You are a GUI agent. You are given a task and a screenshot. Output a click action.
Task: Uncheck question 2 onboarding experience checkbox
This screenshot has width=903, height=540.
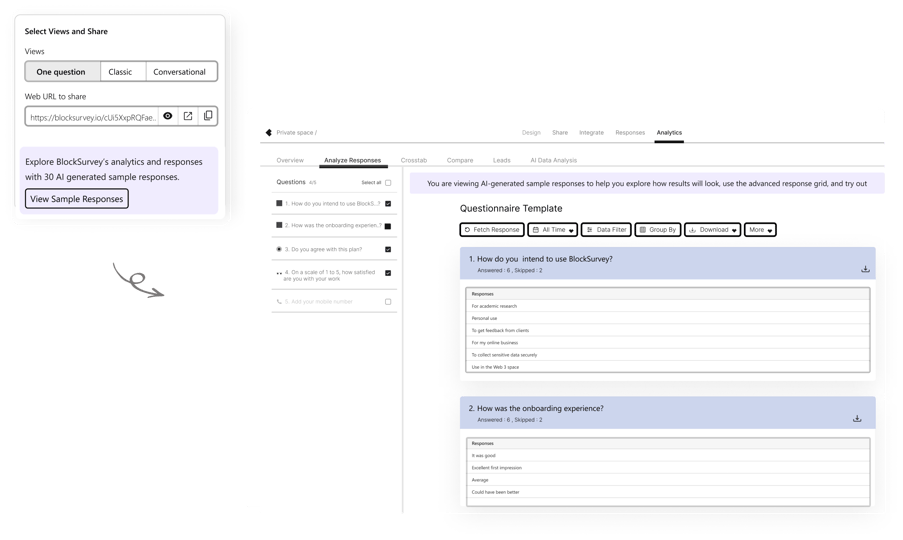388,226
